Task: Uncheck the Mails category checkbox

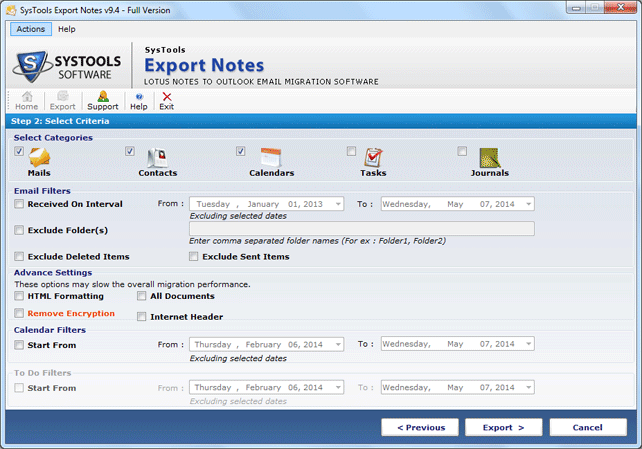Action: pyautogui.click(x=19, y=151)
